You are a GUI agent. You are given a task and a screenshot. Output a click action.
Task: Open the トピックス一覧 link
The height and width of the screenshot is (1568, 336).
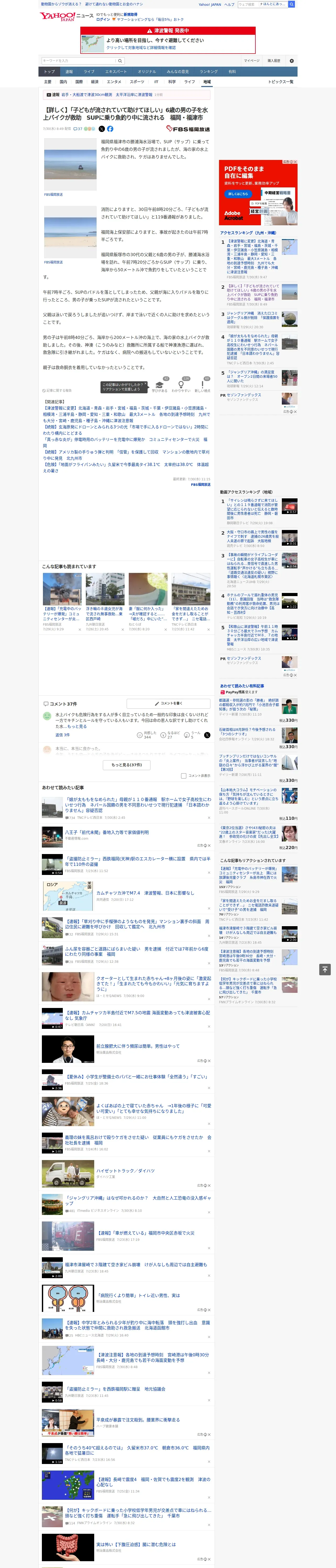click(281, 82)
